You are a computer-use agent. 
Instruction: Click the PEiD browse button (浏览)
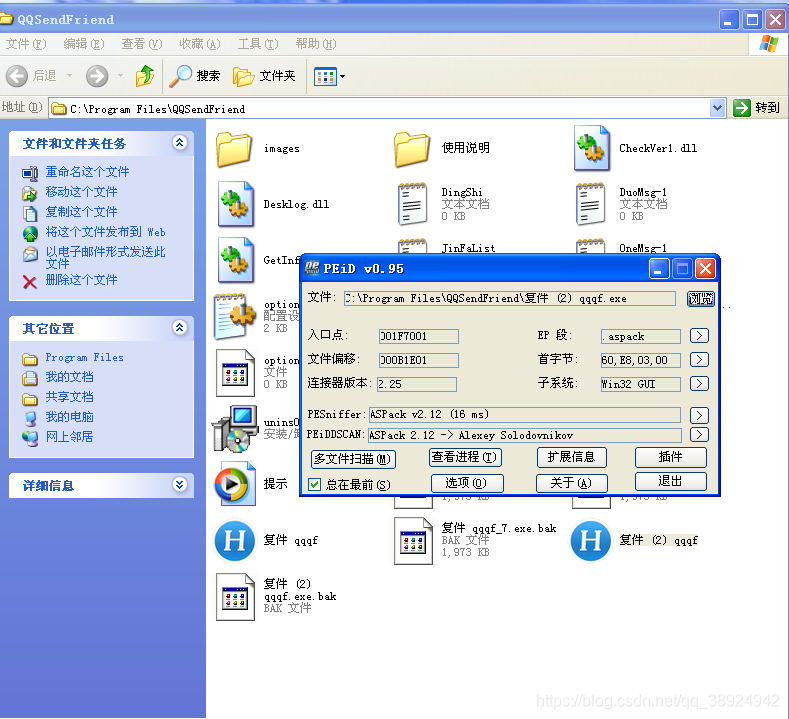pos(700,299)
